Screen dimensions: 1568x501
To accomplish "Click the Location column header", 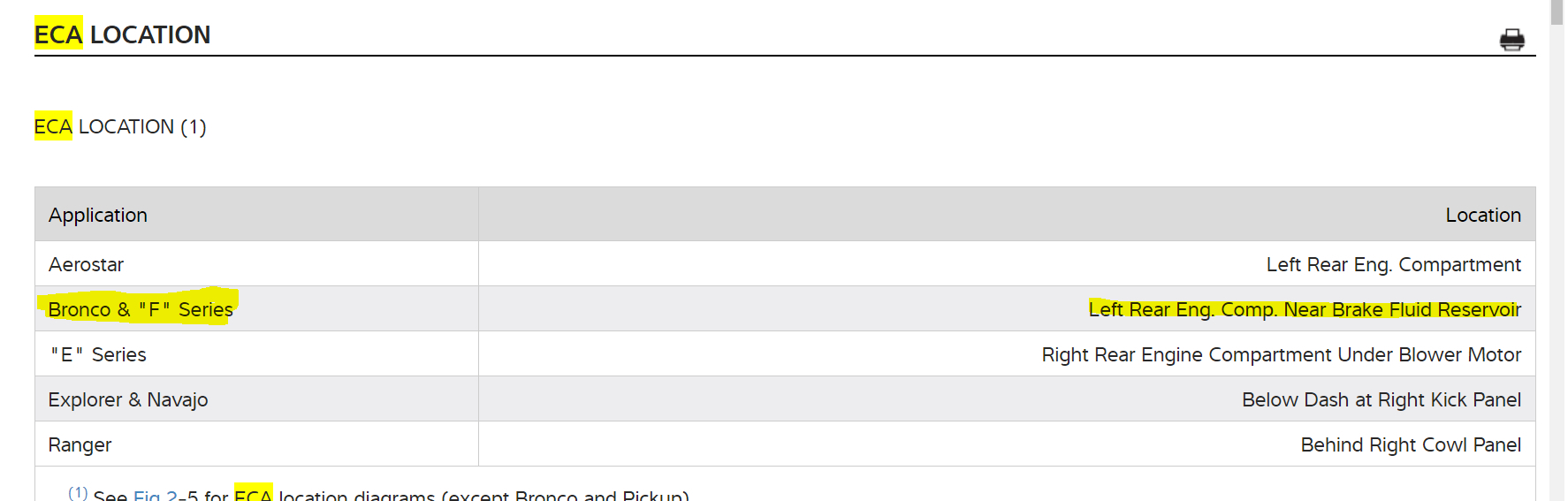I will [1482, 215].
